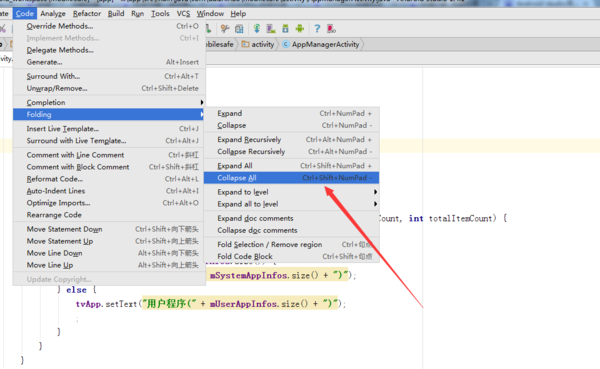Choose Expand Recursively
Screen dimensions: 600x369
[292, 140]
